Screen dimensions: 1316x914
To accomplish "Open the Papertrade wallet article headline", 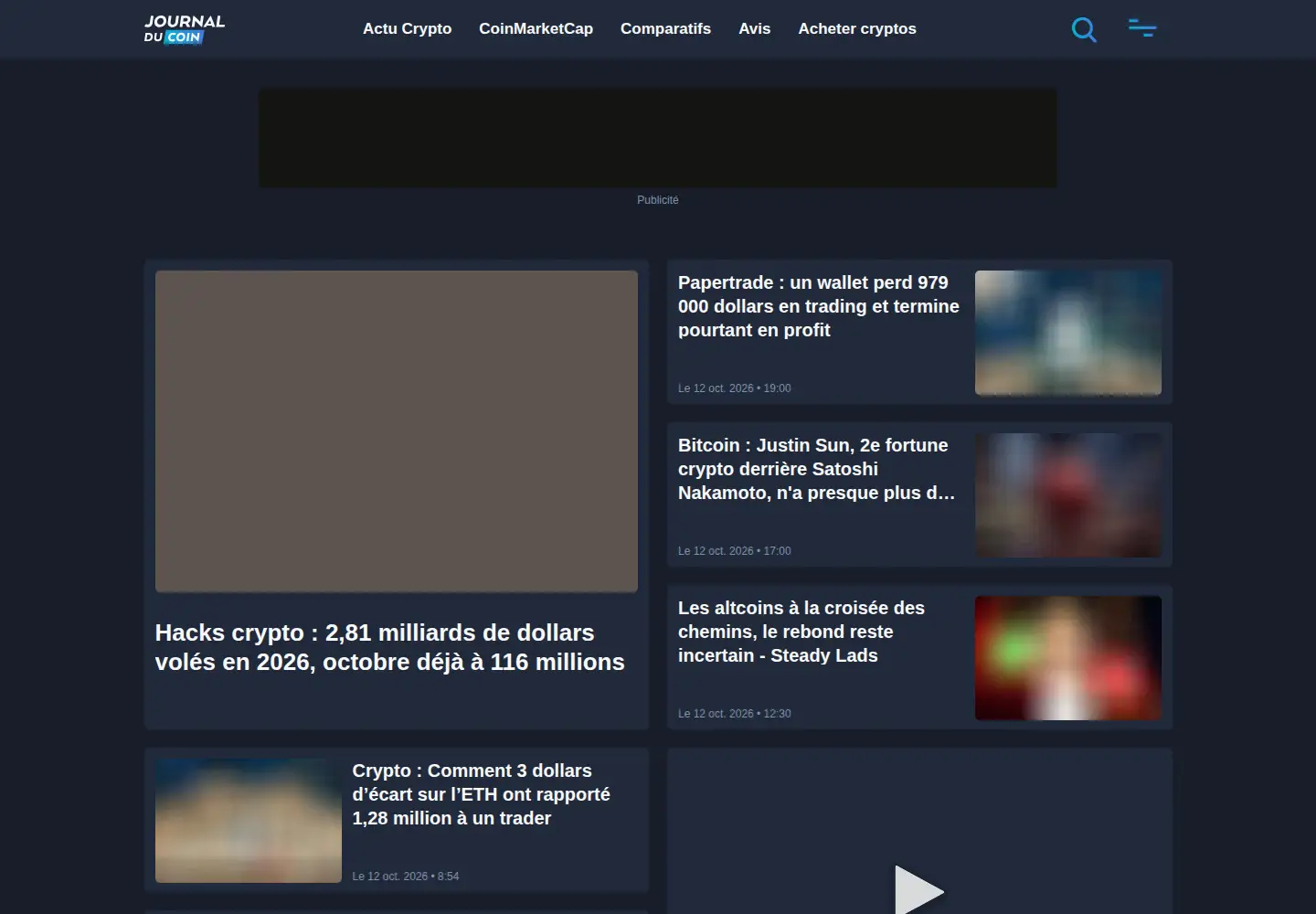I will click(x=819, y=306).
